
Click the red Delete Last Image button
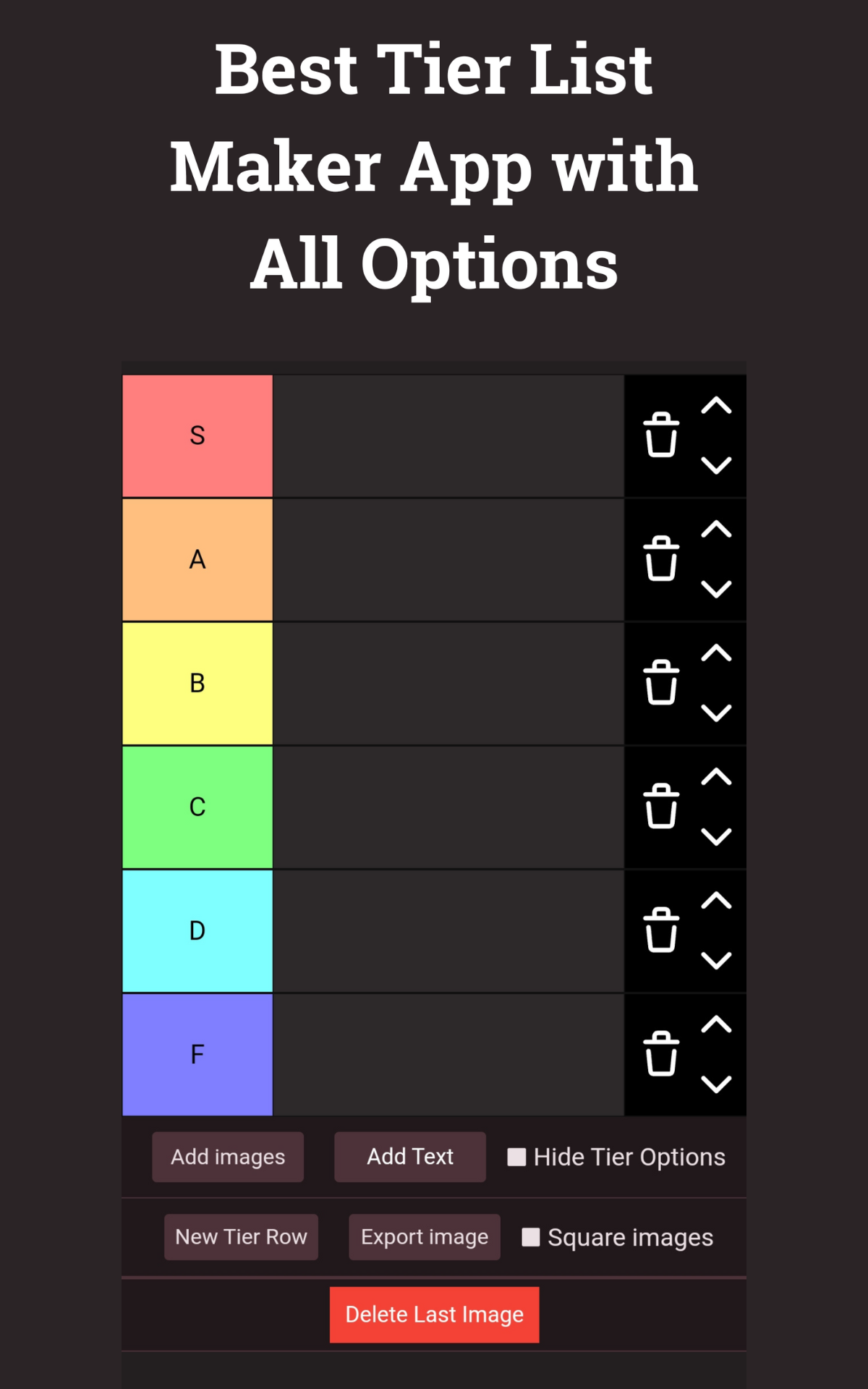435,1314
